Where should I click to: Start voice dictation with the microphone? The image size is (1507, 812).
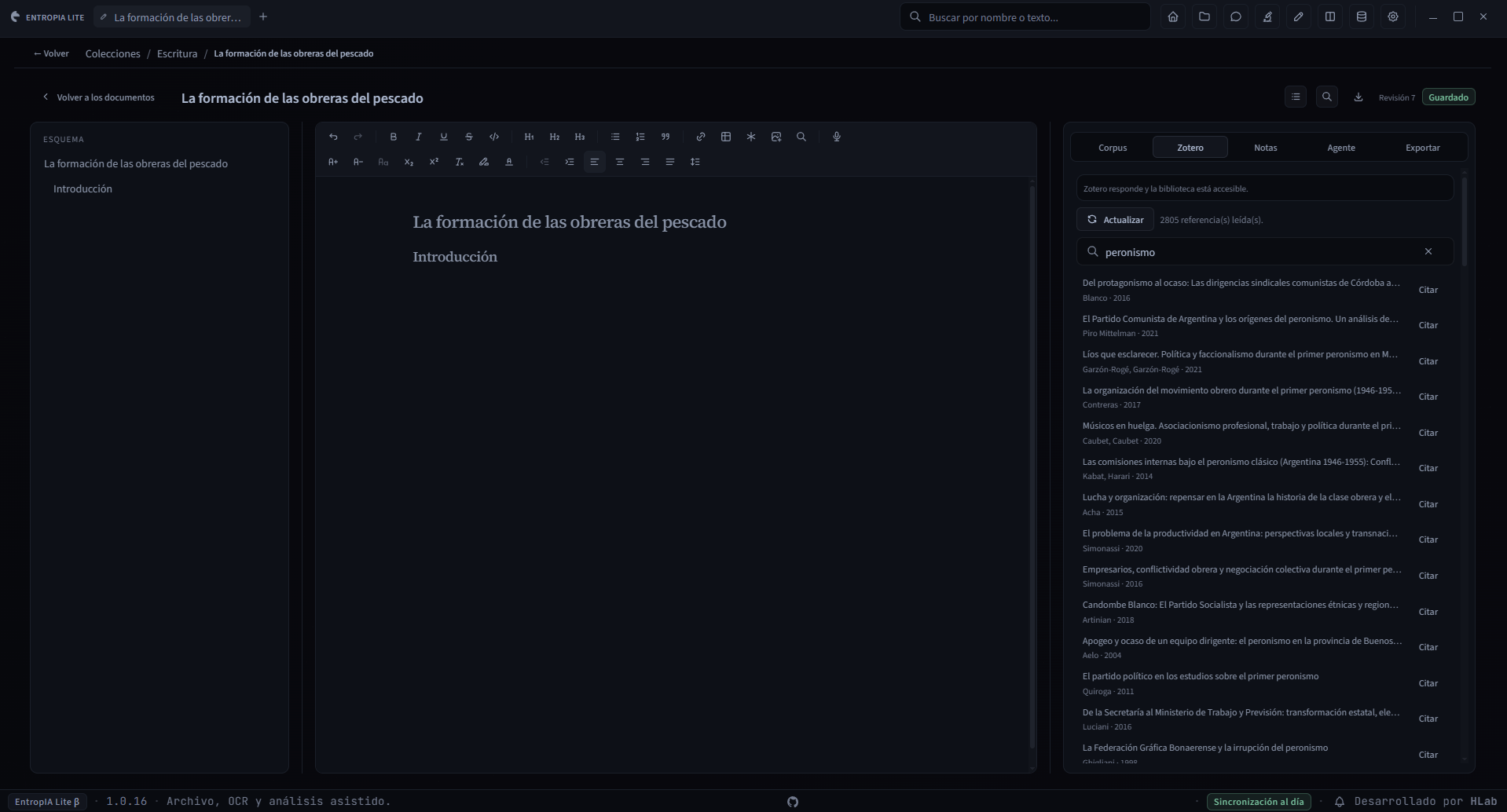[x=837, y=137]
